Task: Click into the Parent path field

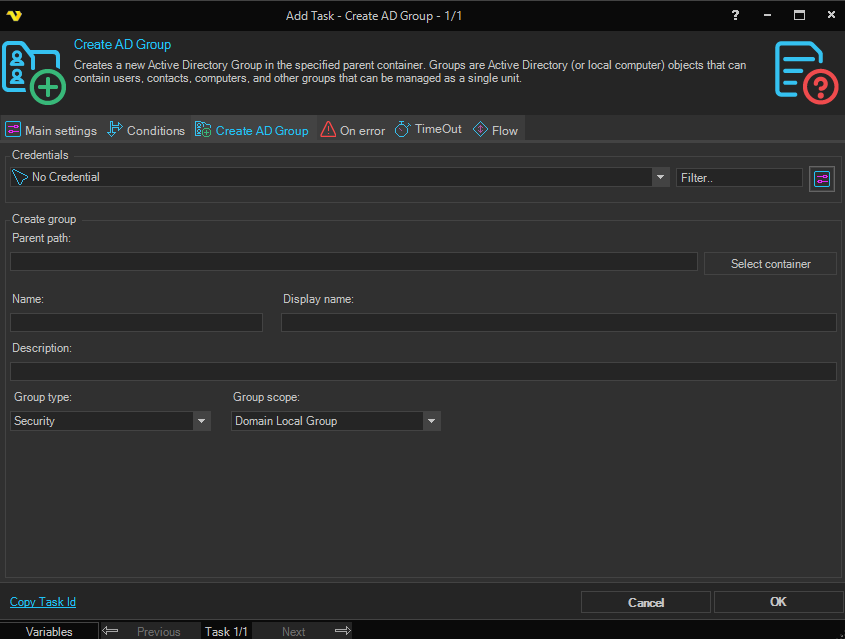Action: coord(353,262)
